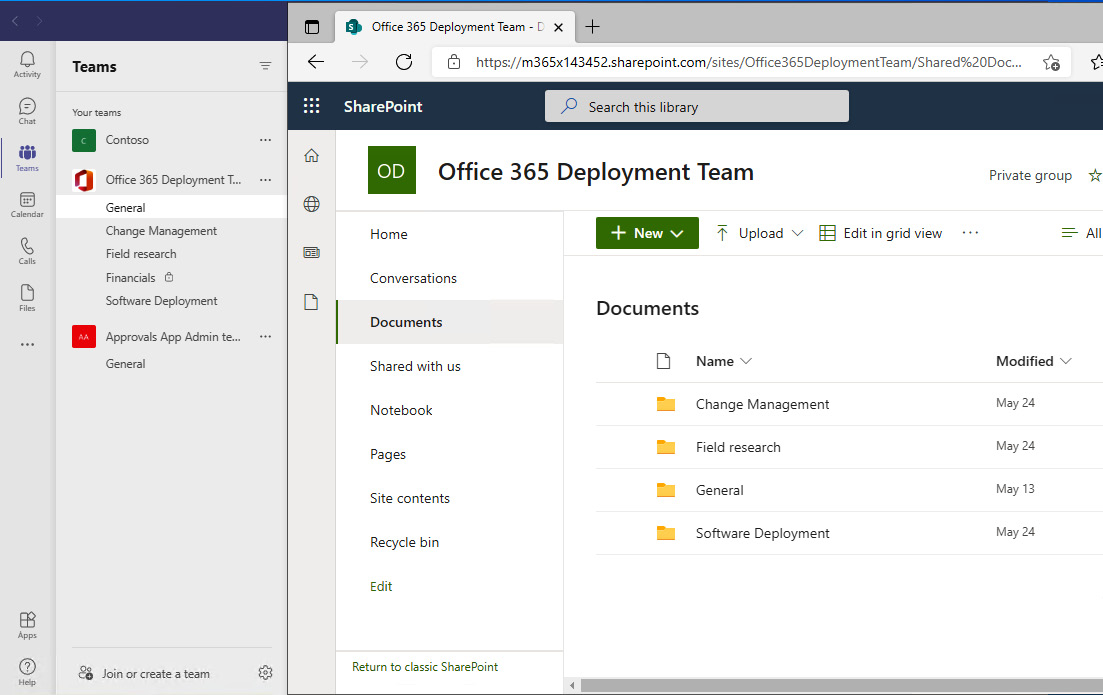Open My sites globe icon
The image size is (1103, 695).
pyautogui.click(x=312, y=204)
